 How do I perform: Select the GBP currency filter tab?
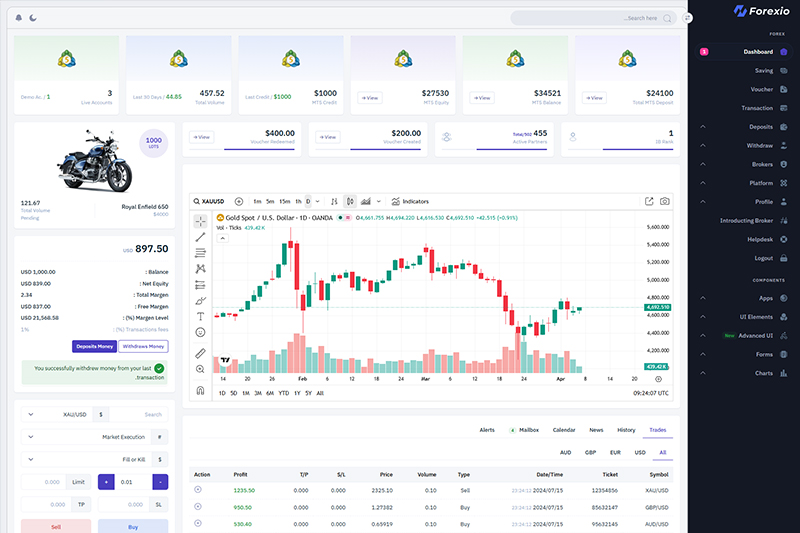click(591, 452)
